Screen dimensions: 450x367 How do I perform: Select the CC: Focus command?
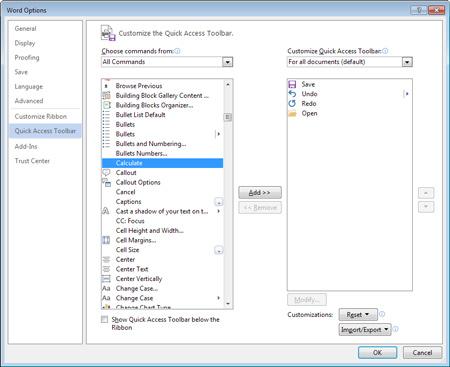[162, 221]
